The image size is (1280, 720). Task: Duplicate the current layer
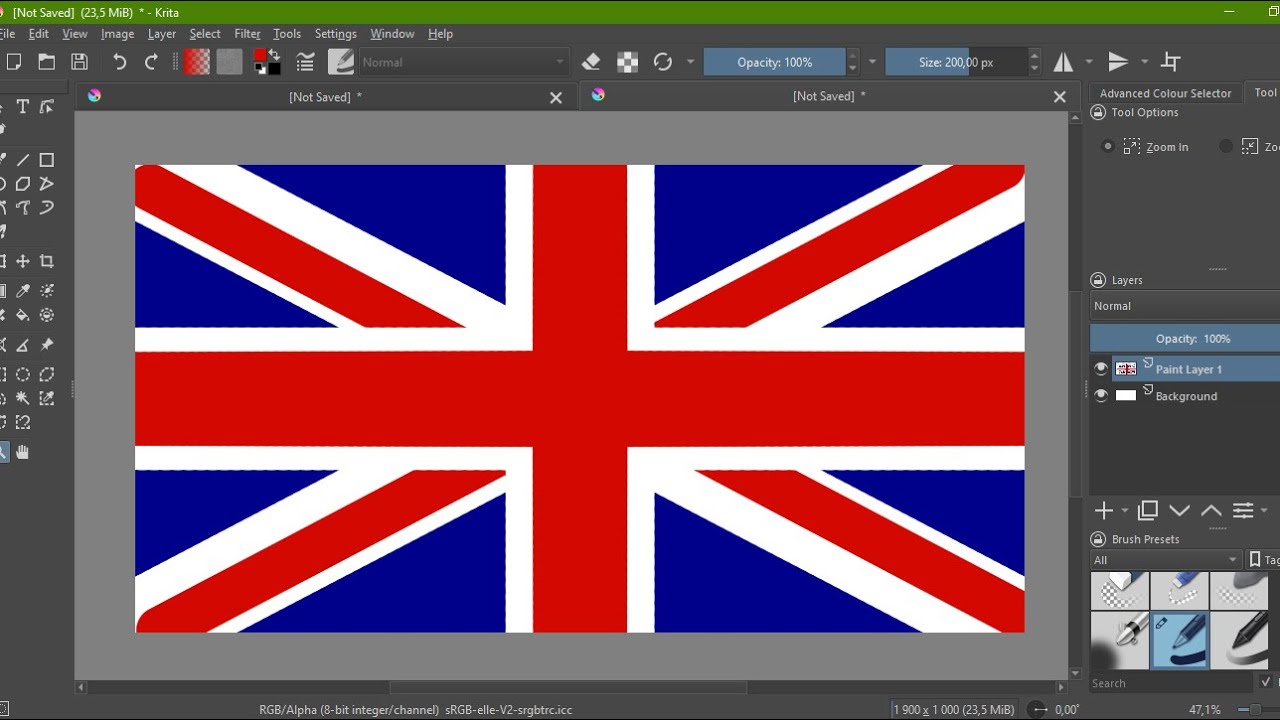pos(1148,511)
